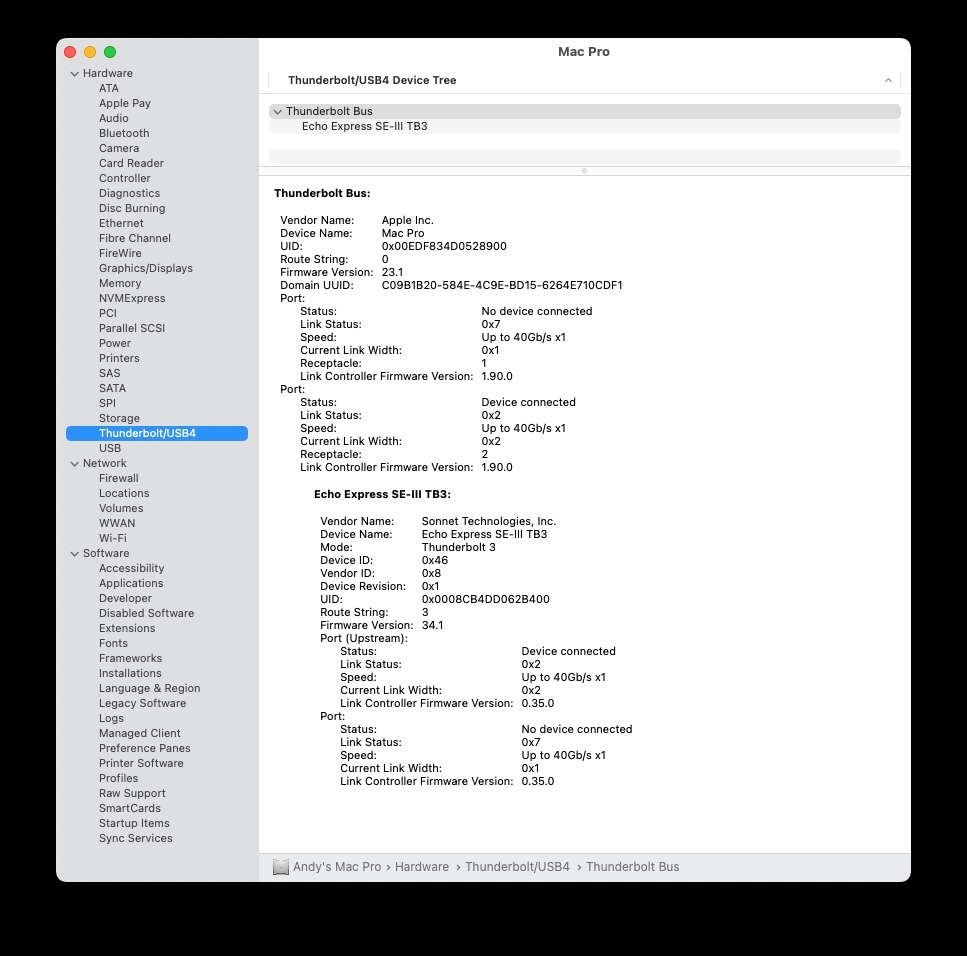This screenshot has height=956, width=967.
Task: Select Wi-Fi under Network
Action: coord(113,538)
